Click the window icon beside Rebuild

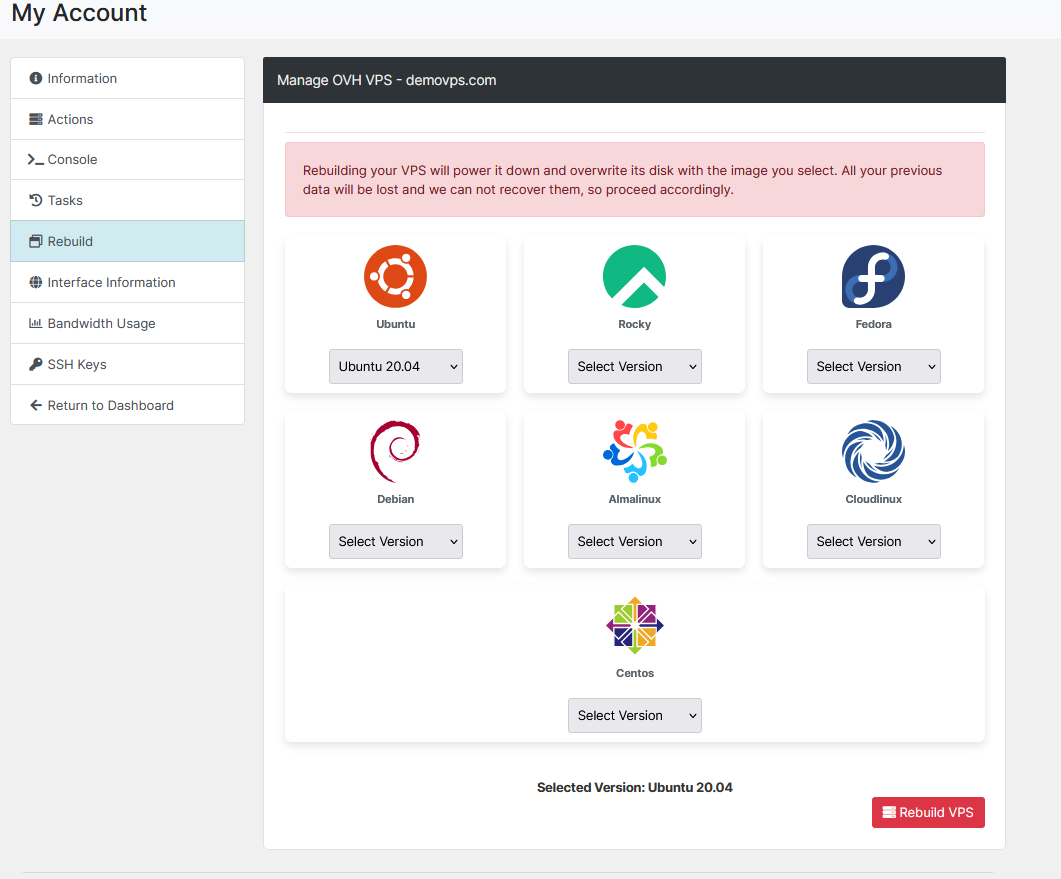click(36, 242)
